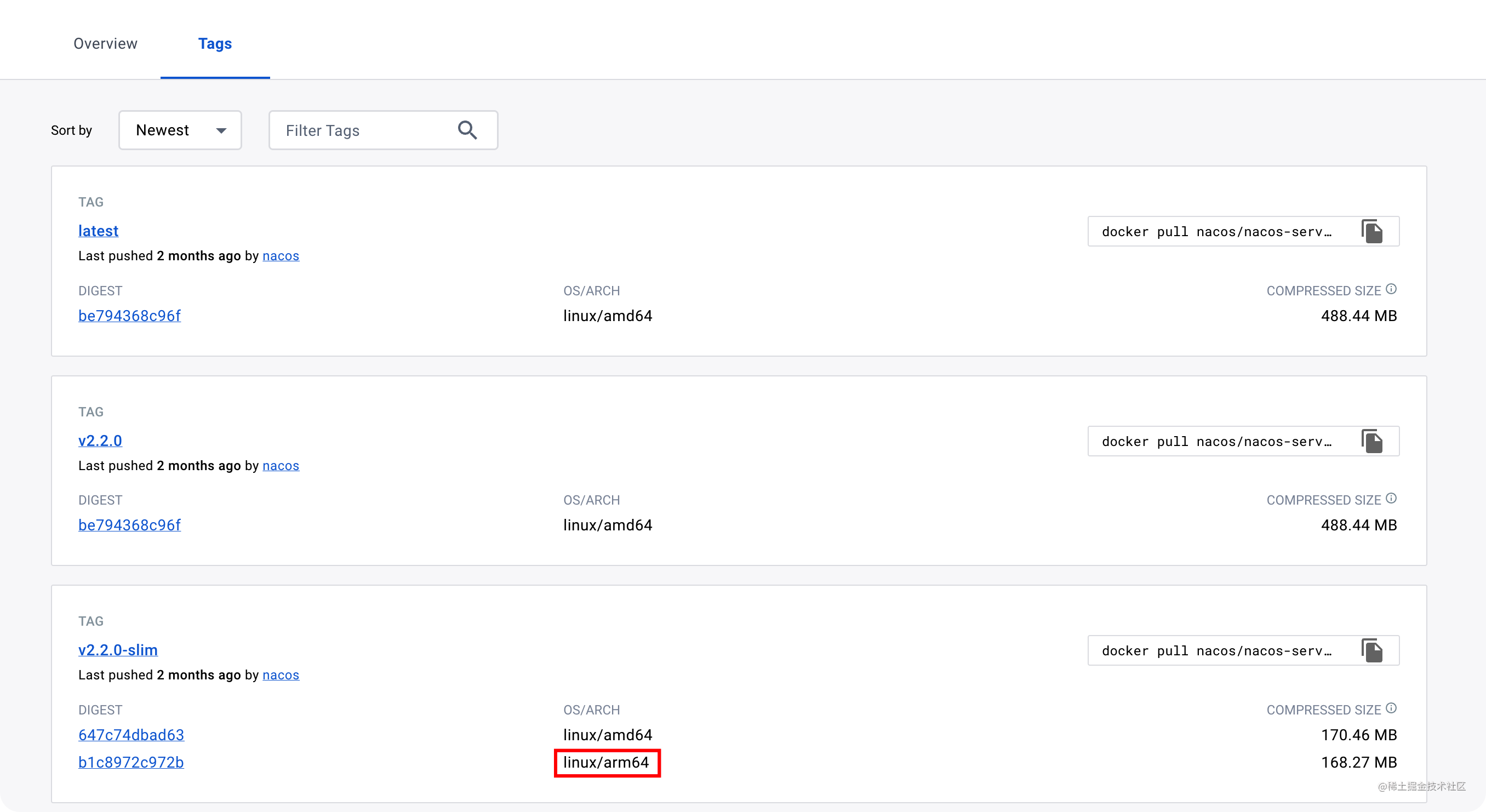Select the Tags tab
The image size is (1486, 812).
point(215,44)
